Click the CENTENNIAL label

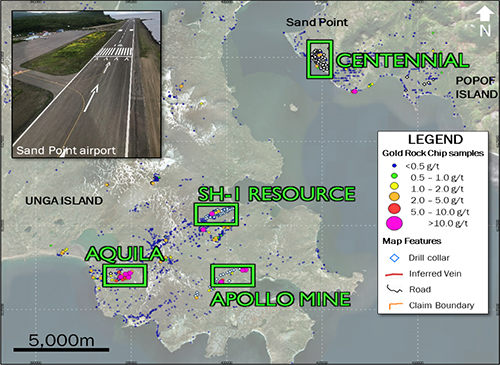402,60
